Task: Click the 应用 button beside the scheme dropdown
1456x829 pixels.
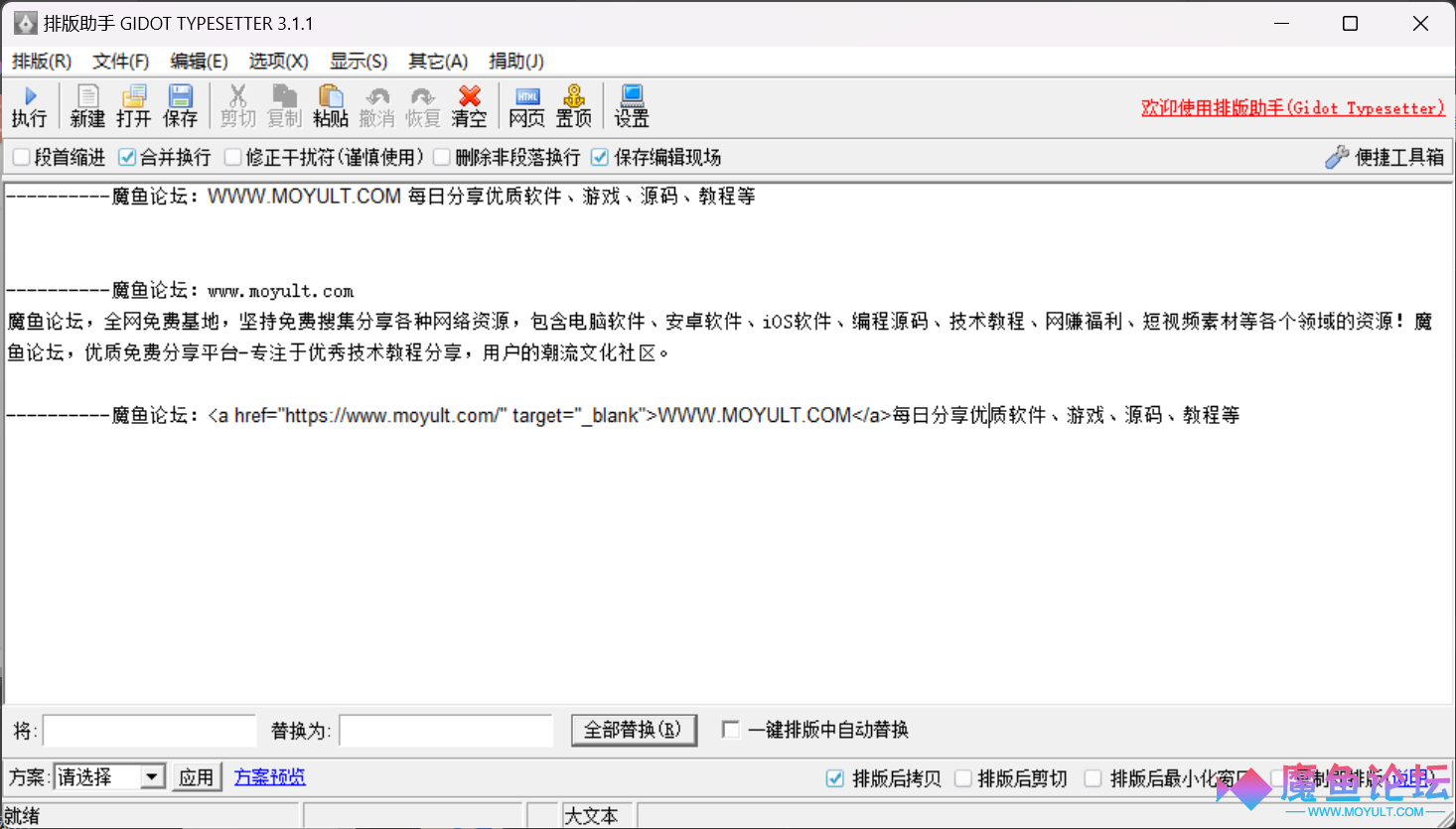Action: (196, 777)
